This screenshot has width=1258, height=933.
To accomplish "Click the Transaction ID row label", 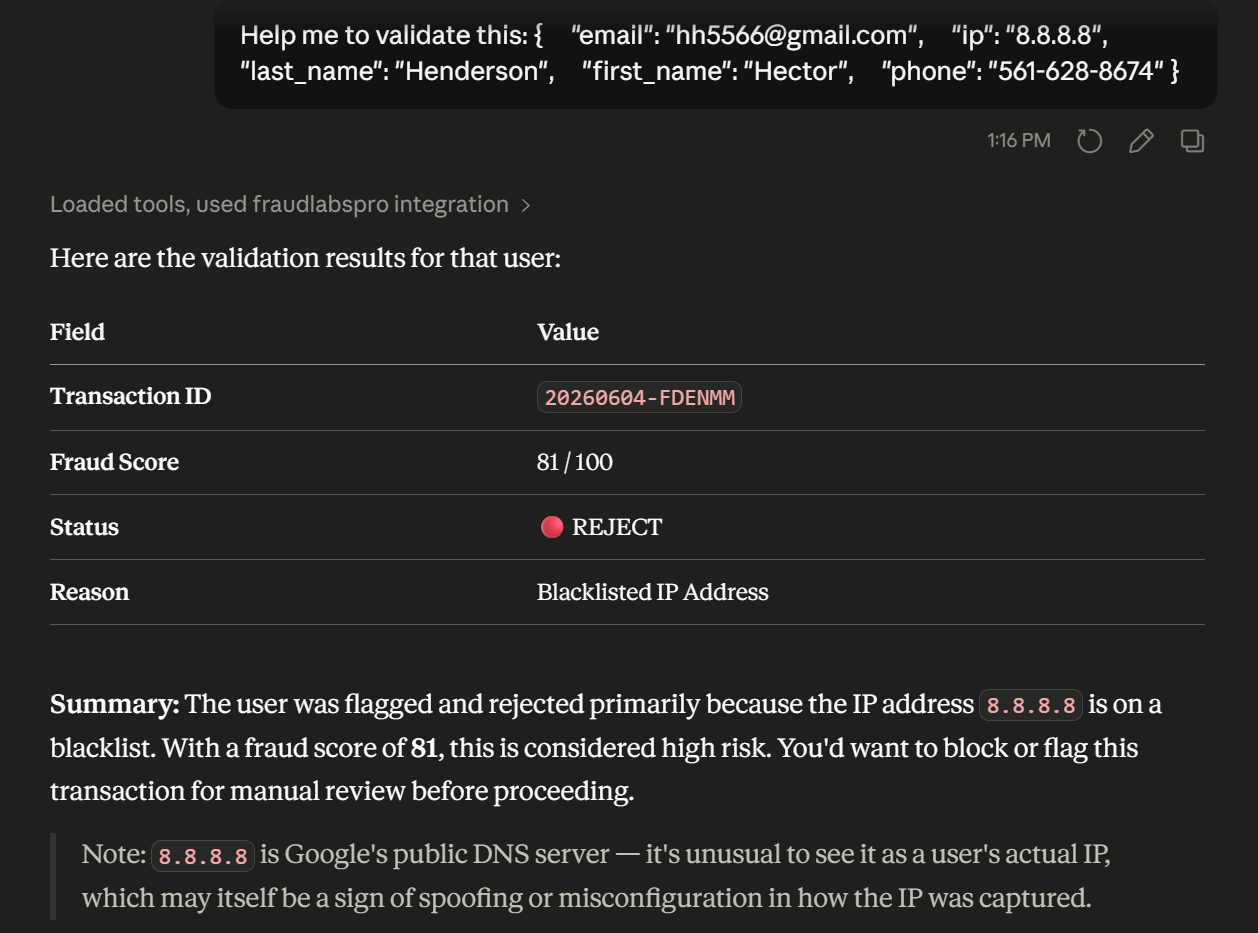I will point(130,397).
